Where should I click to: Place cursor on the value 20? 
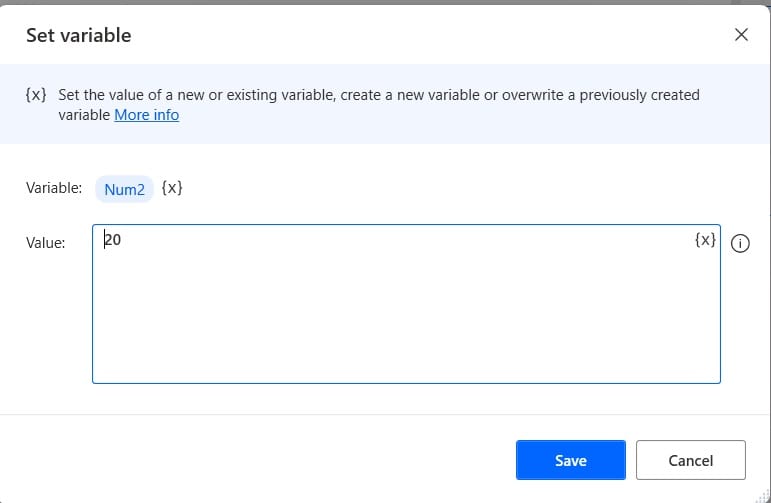(x=113, y=239)
